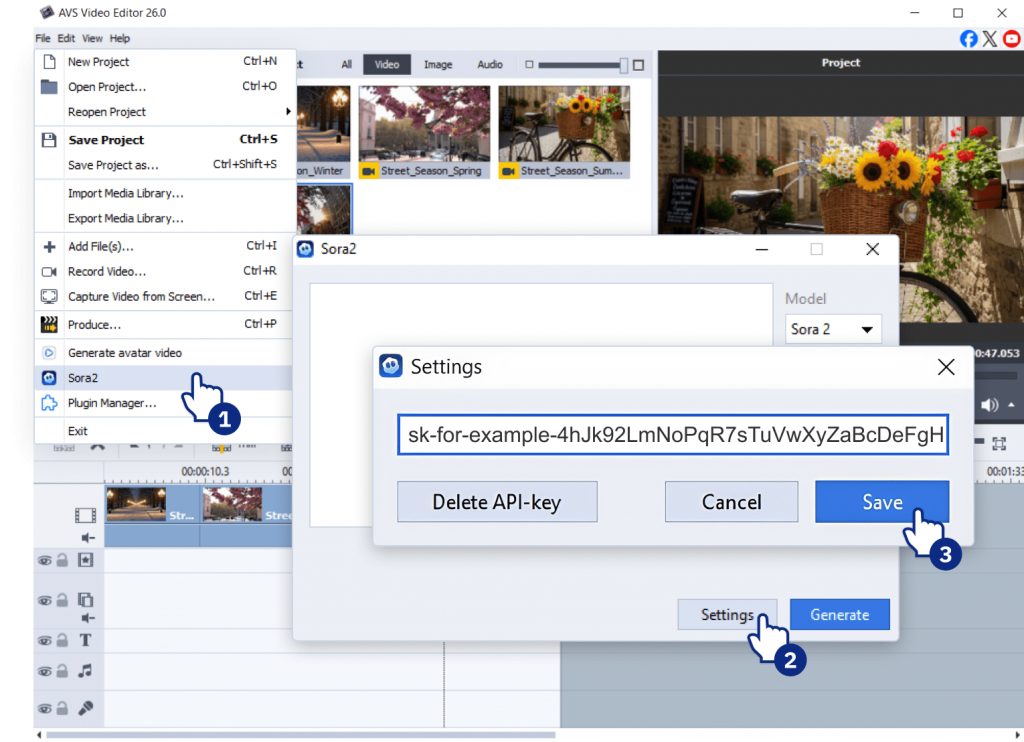Hide the text track using its eye icon
The image size is (1024, 742).
[x=44, y=640]
